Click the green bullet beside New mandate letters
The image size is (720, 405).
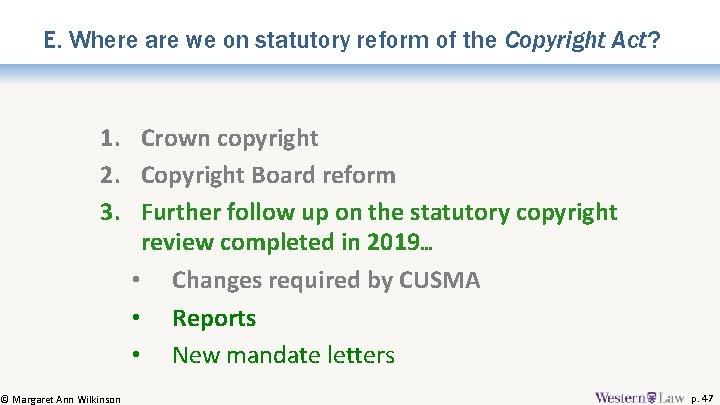point(136,354)
